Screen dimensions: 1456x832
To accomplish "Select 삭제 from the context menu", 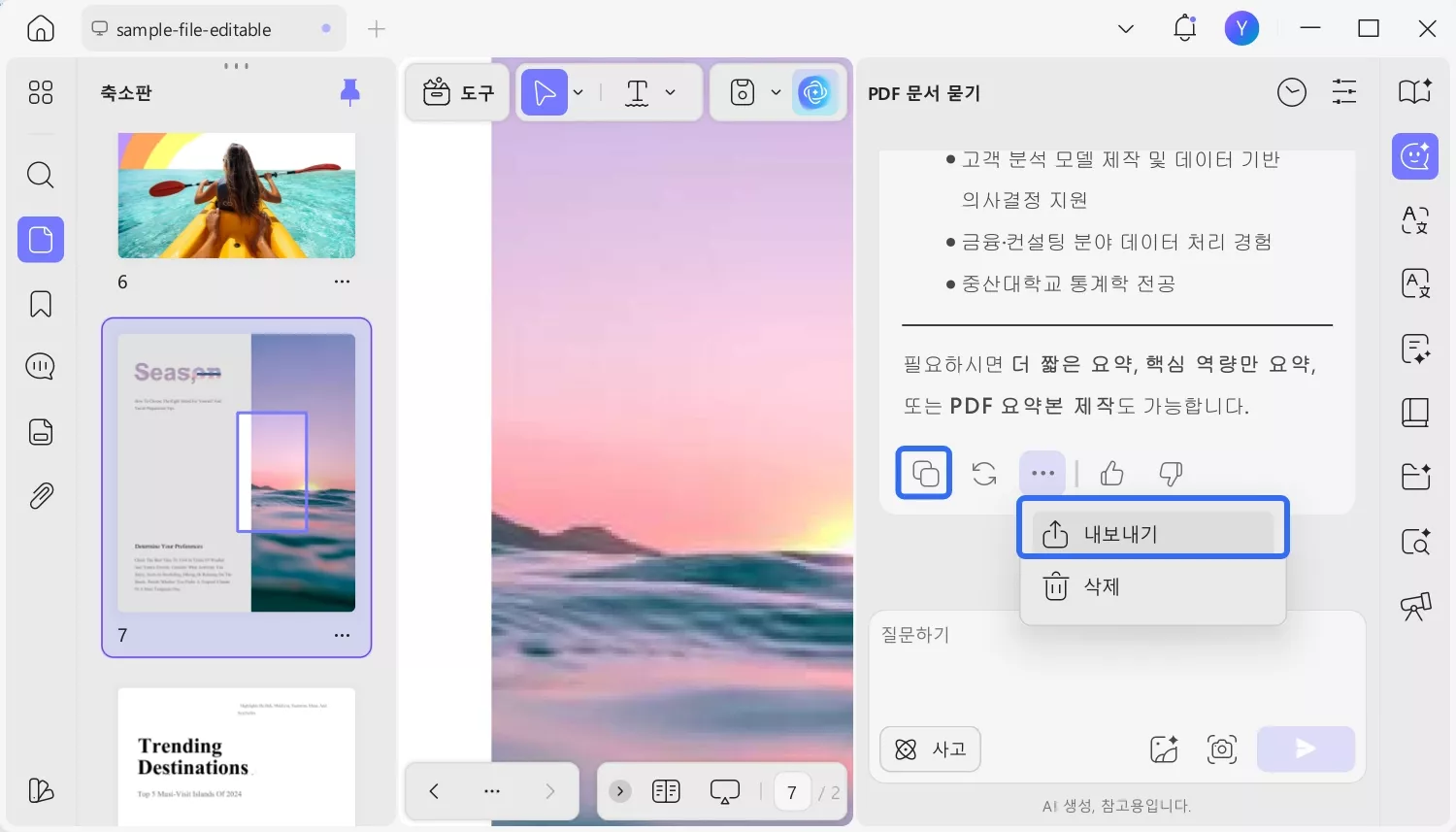I will point(1152,585).
